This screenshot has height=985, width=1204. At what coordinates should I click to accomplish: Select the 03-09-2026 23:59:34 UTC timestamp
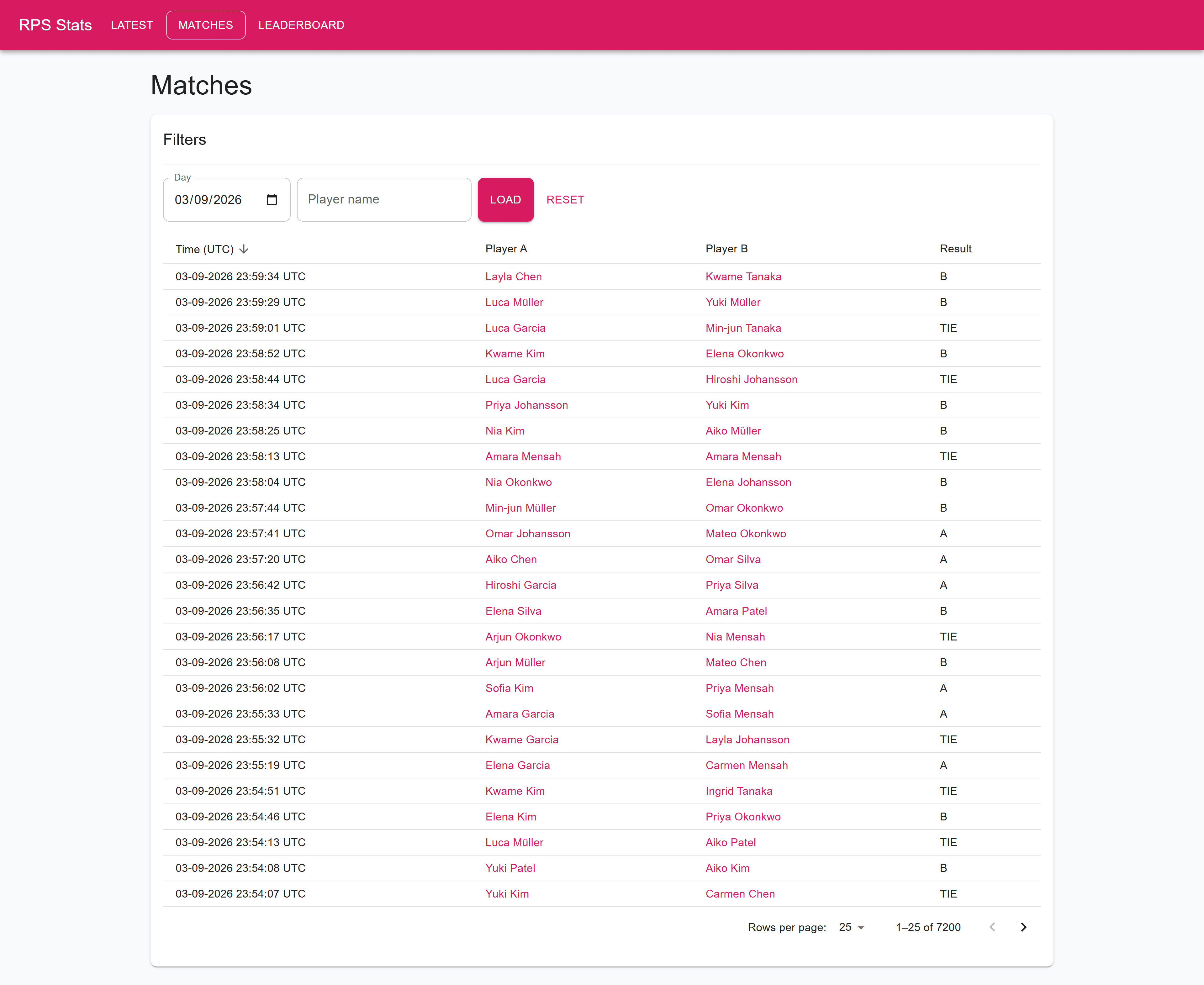(240, 277)
